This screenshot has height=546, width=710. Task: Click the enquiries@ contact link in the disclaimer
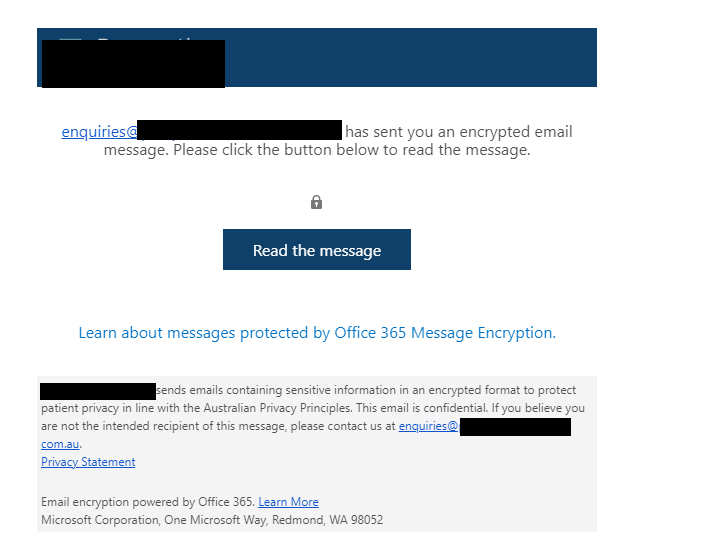click(428, 426)
